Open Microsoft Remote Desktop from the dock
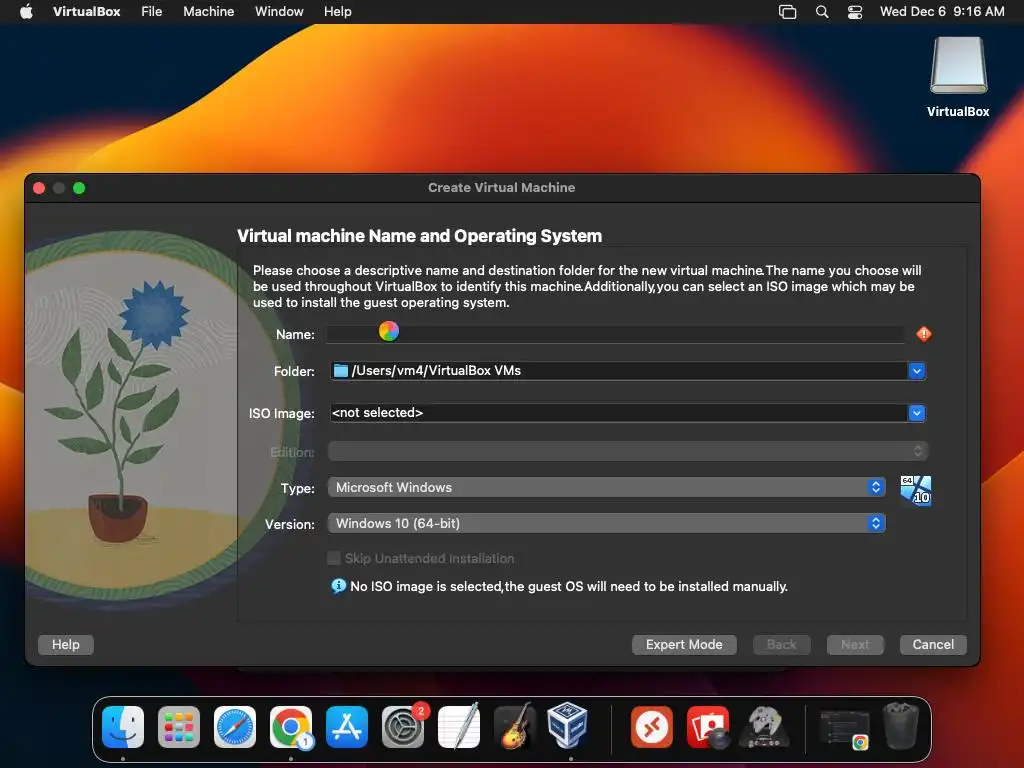1024x768 pixels. pyautogui.click(x=651, y=727)
